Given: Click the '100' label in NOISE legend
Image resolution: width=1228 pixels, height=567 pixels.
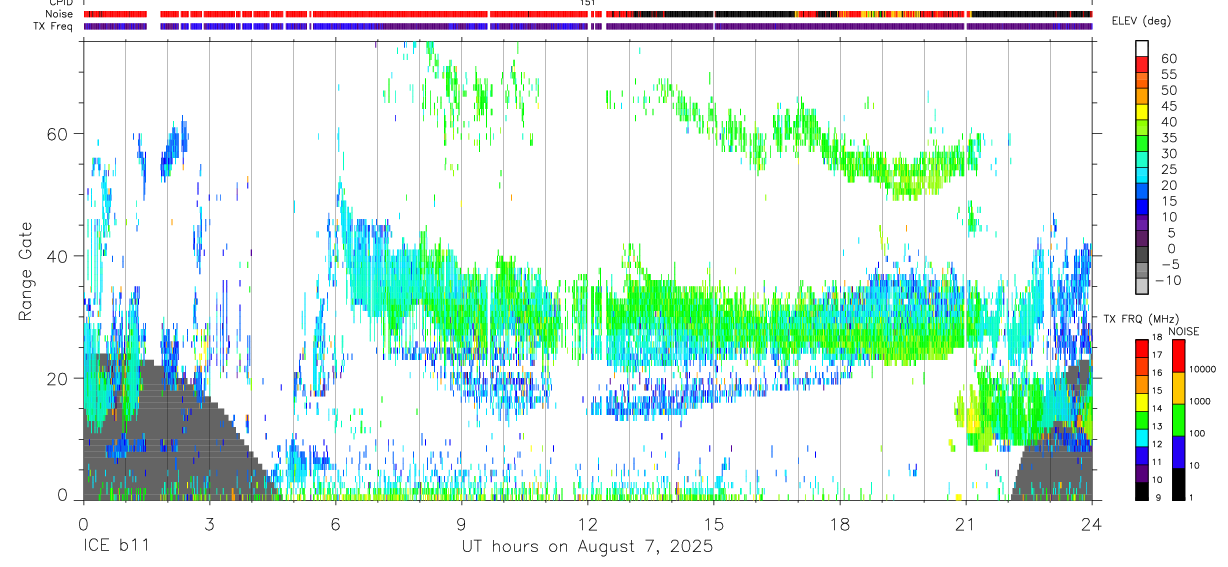Looking at the screenshot, I should [1197, 433].
